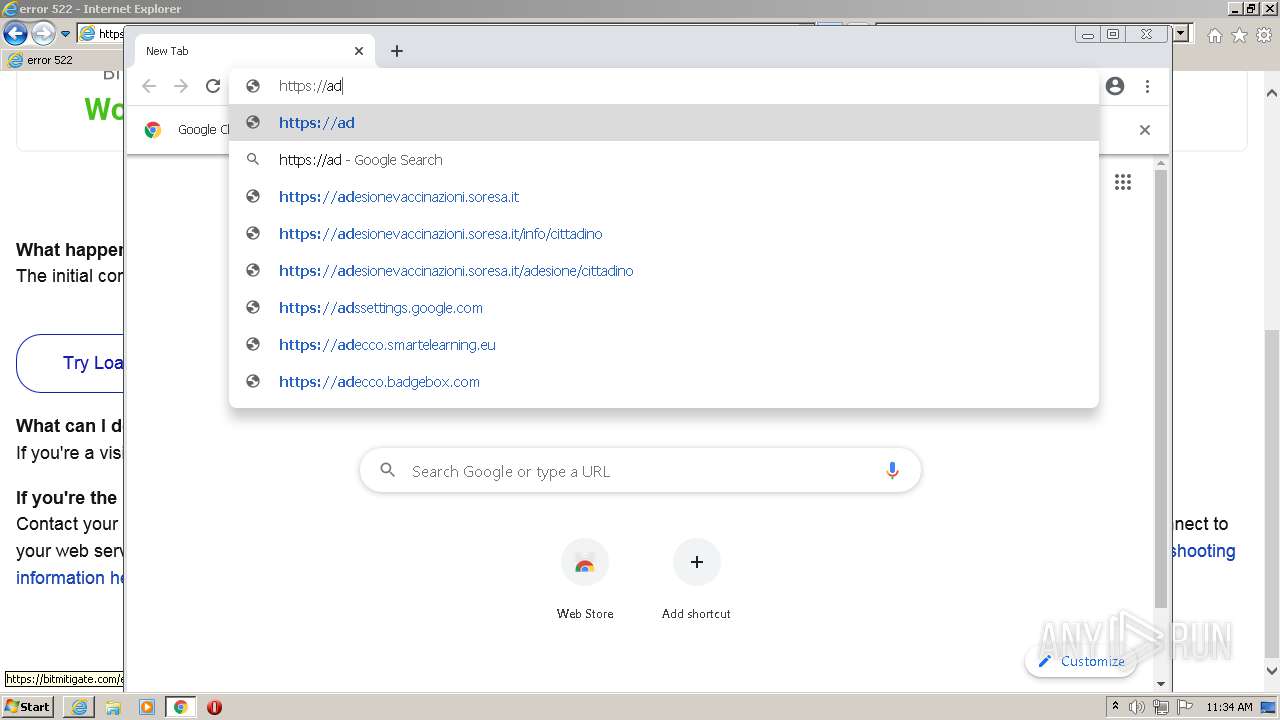Click the Chrome page vertical scrollbar
This screenshot has height=720, width=1280.
pyautogui.click(x=1160, y=390)
